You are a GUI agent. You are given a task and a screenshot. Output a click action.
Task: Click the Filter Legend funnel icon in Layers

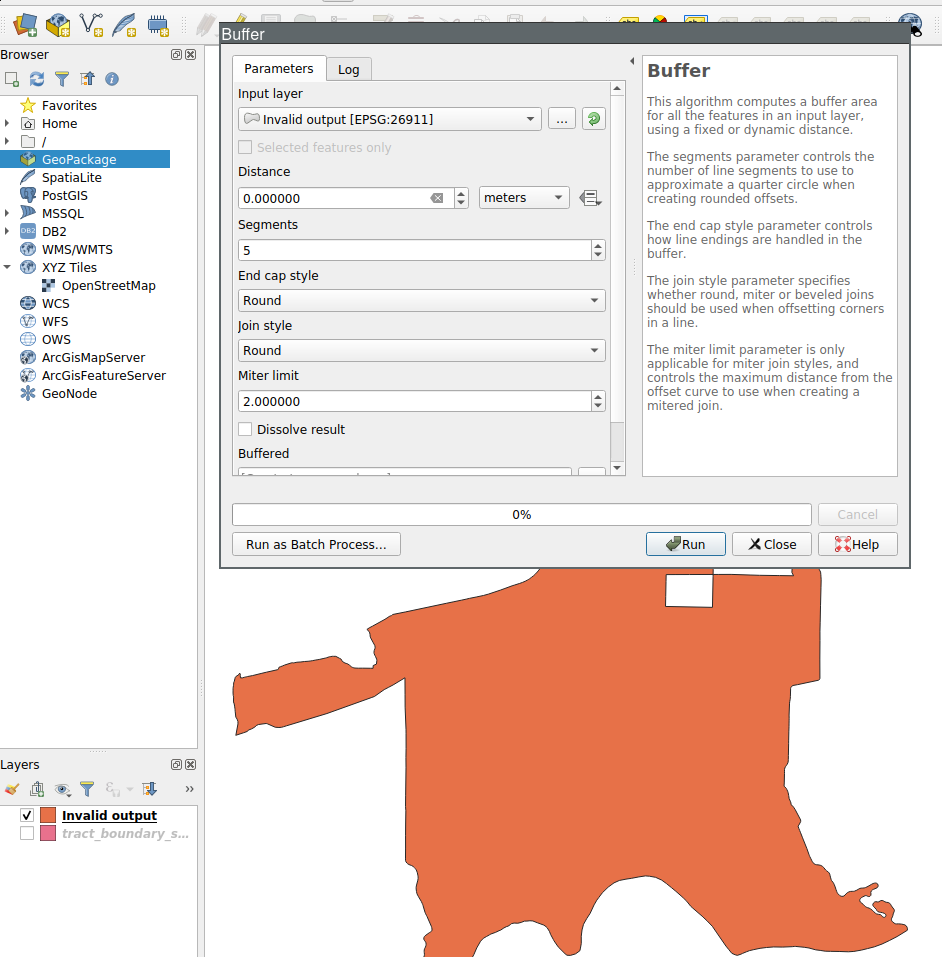pos(87,789)
